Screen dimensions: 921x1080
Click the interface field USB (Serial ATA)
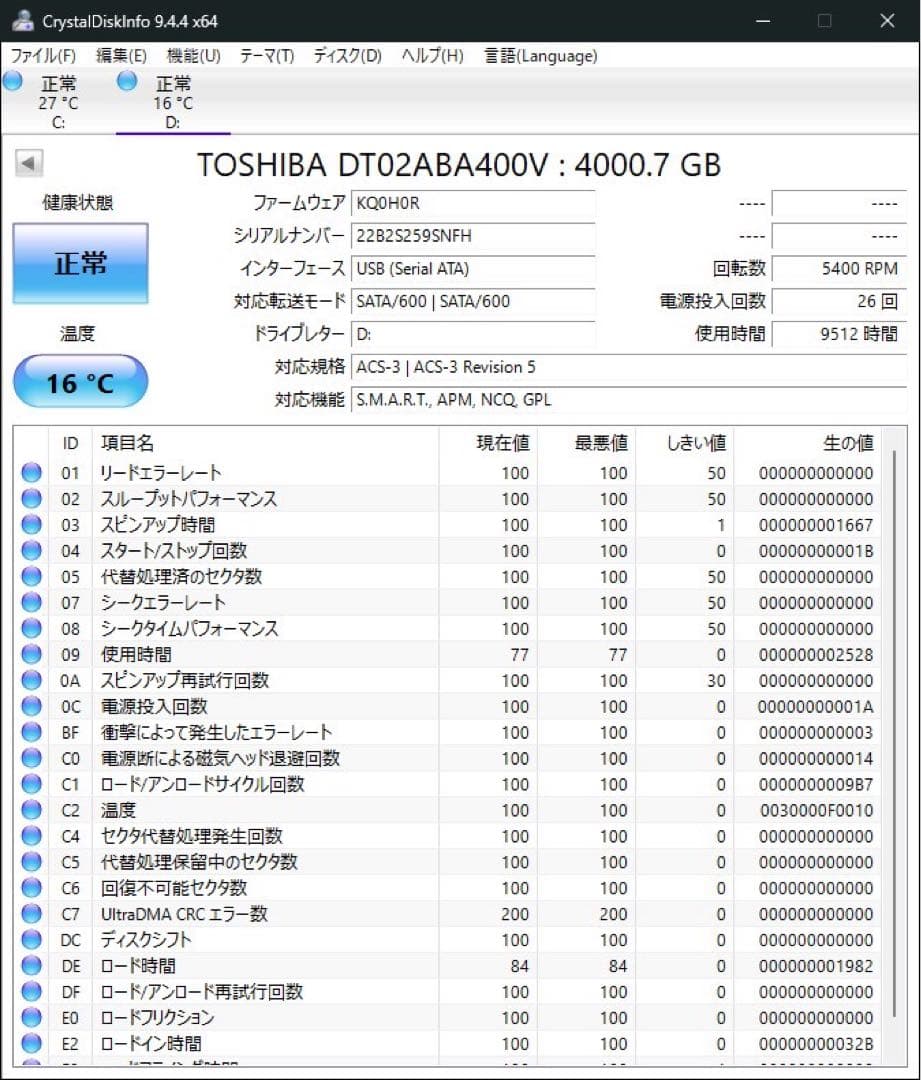click(473, 269)
